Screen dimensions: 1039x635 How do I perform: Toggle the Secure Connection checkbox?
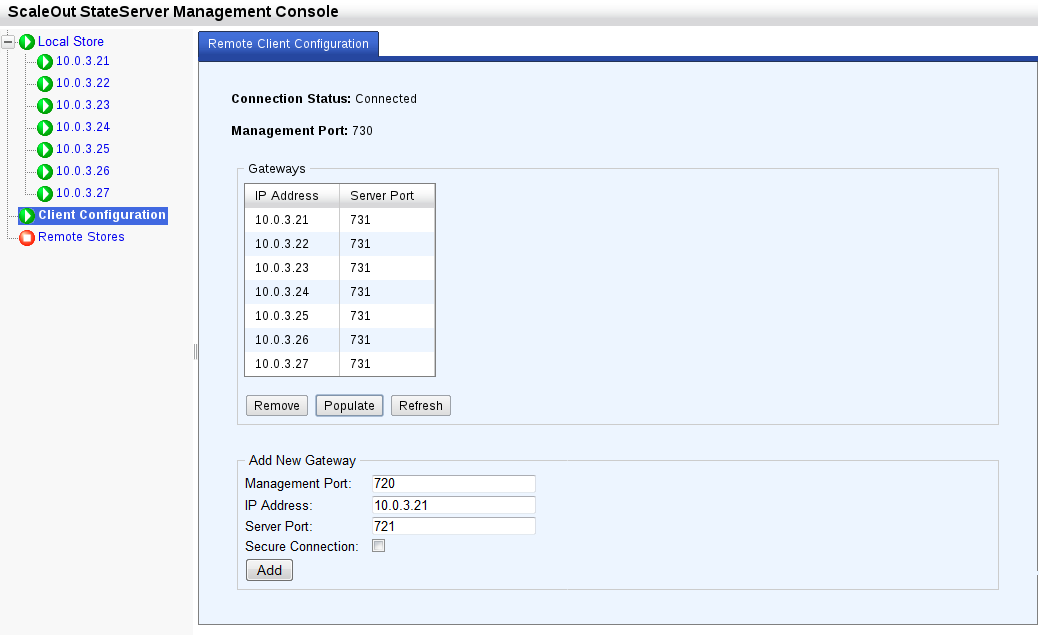click(x=378, y=546)
